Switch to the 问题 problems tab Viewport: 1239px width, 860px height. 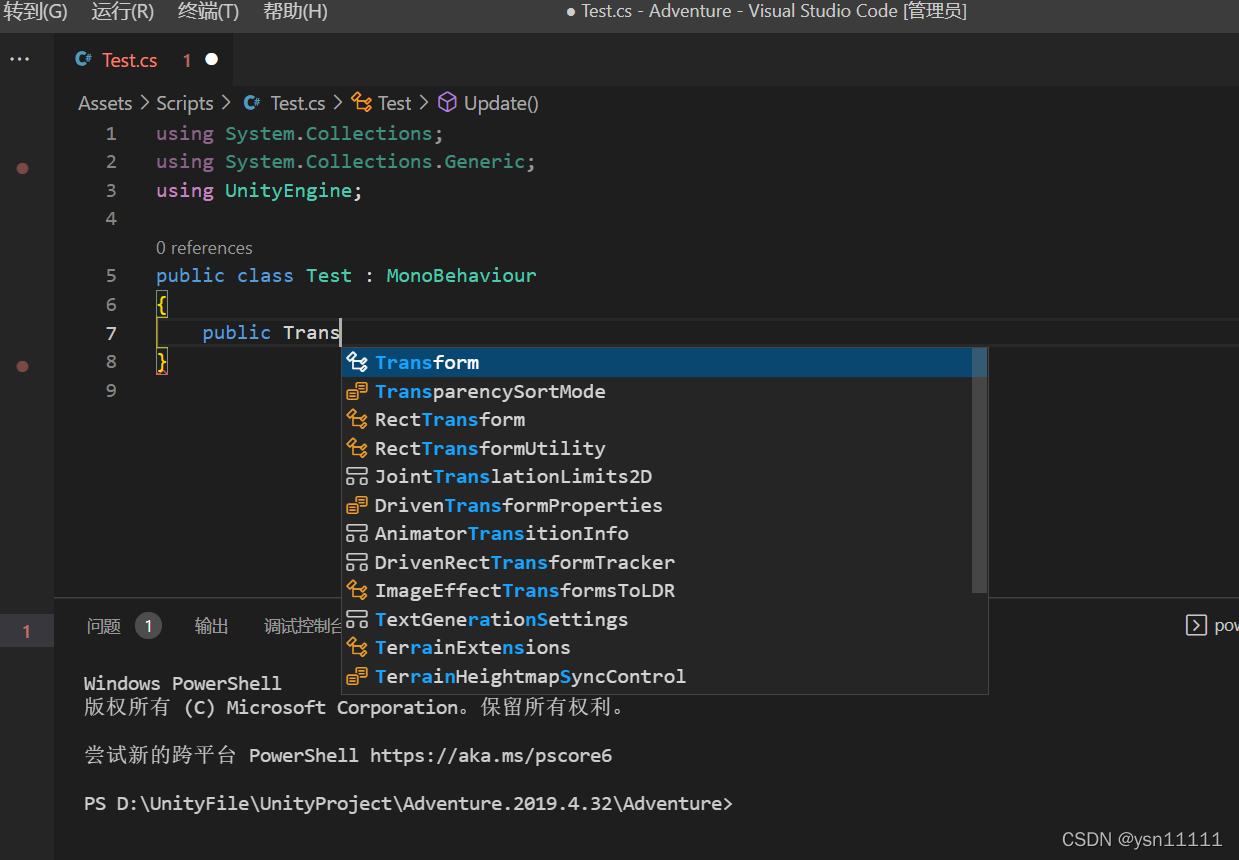pyautogui.click(x=103, y=626)
